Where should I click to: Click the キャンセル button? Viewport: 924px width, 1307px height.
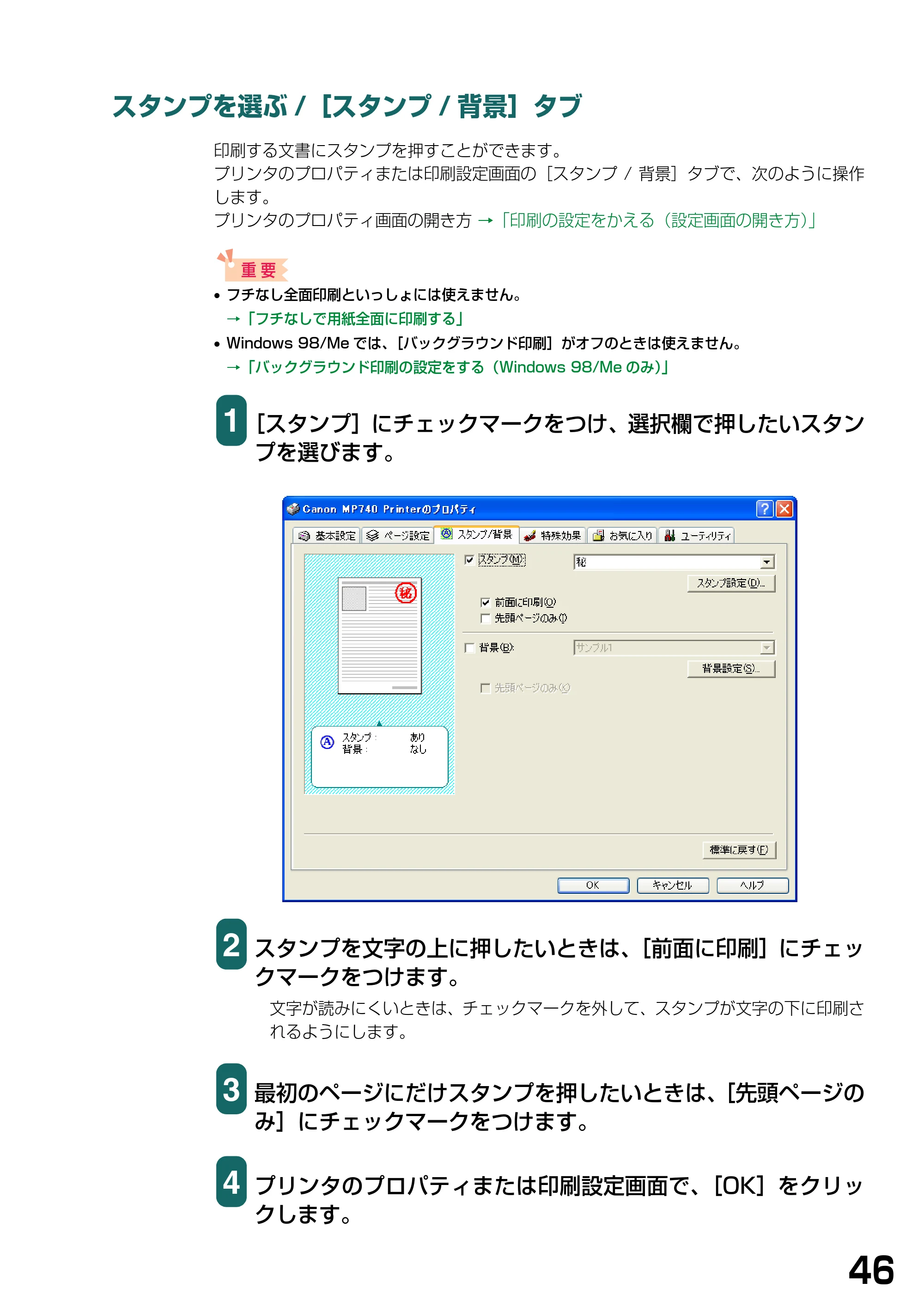pos(673,885)
